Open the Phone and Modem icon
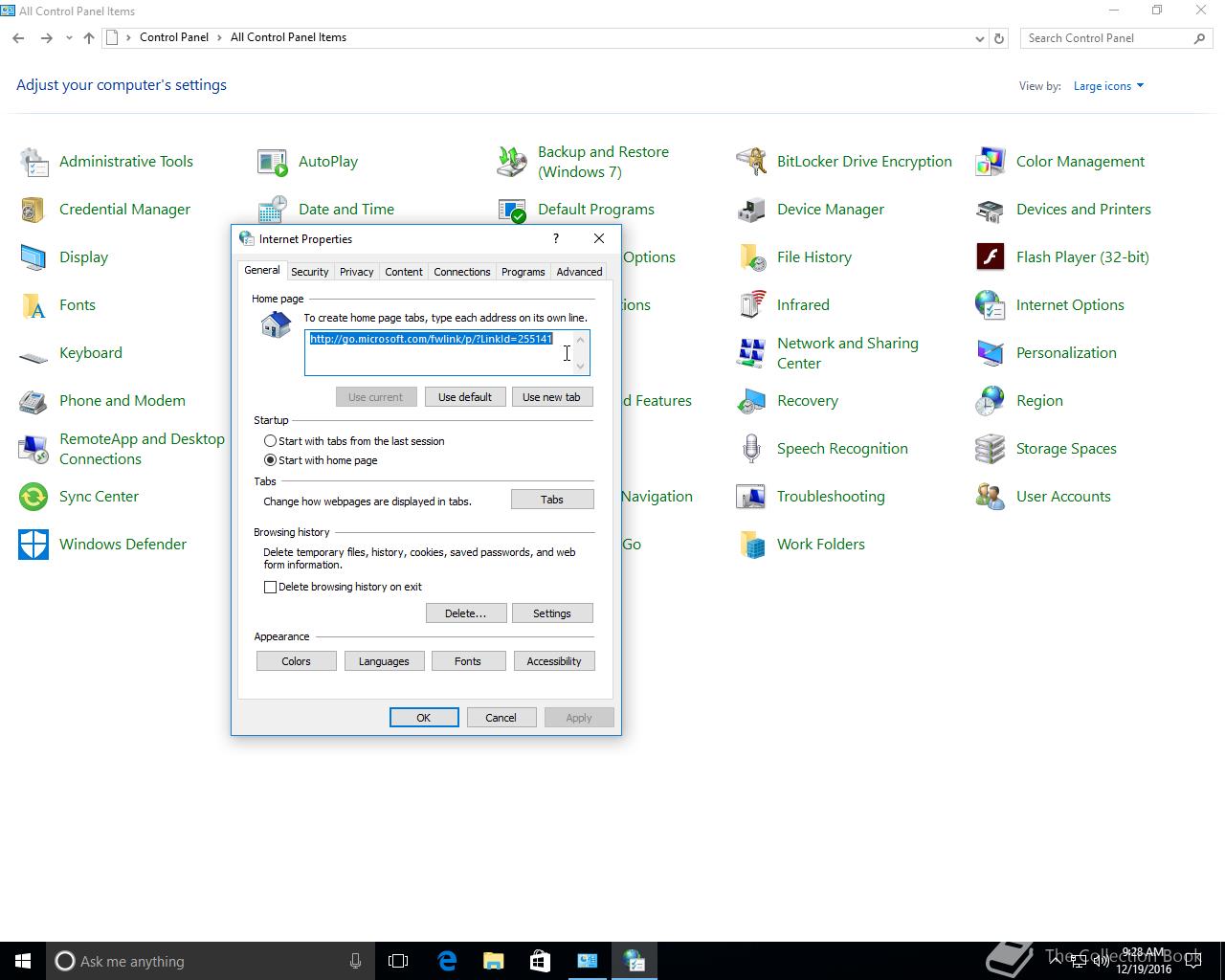The height and width of the screenshot is (980, 1225). pos(33,401)
